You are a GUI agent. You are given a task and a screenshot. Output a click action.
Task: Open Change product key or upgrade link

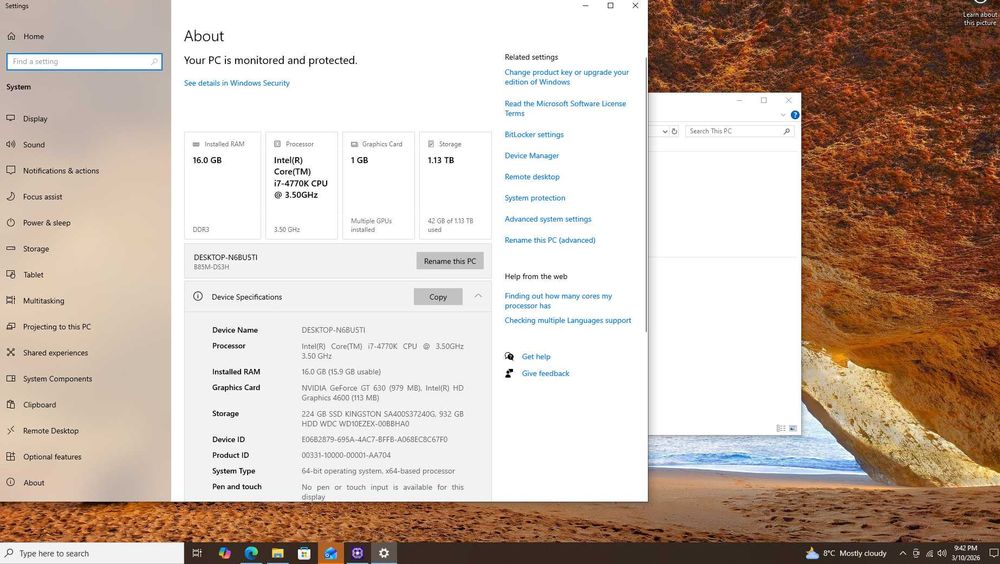[x=566, y=77]
